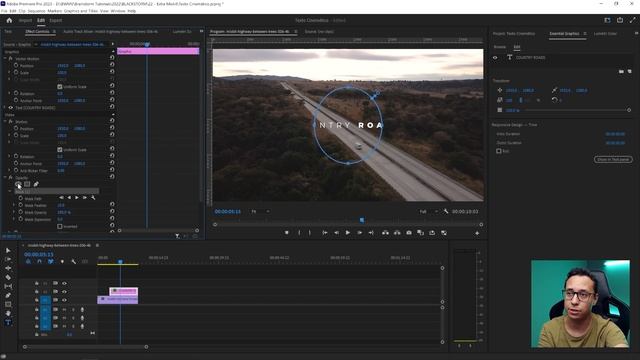
Task: Open Quick Export share icon
Action: 620,20
